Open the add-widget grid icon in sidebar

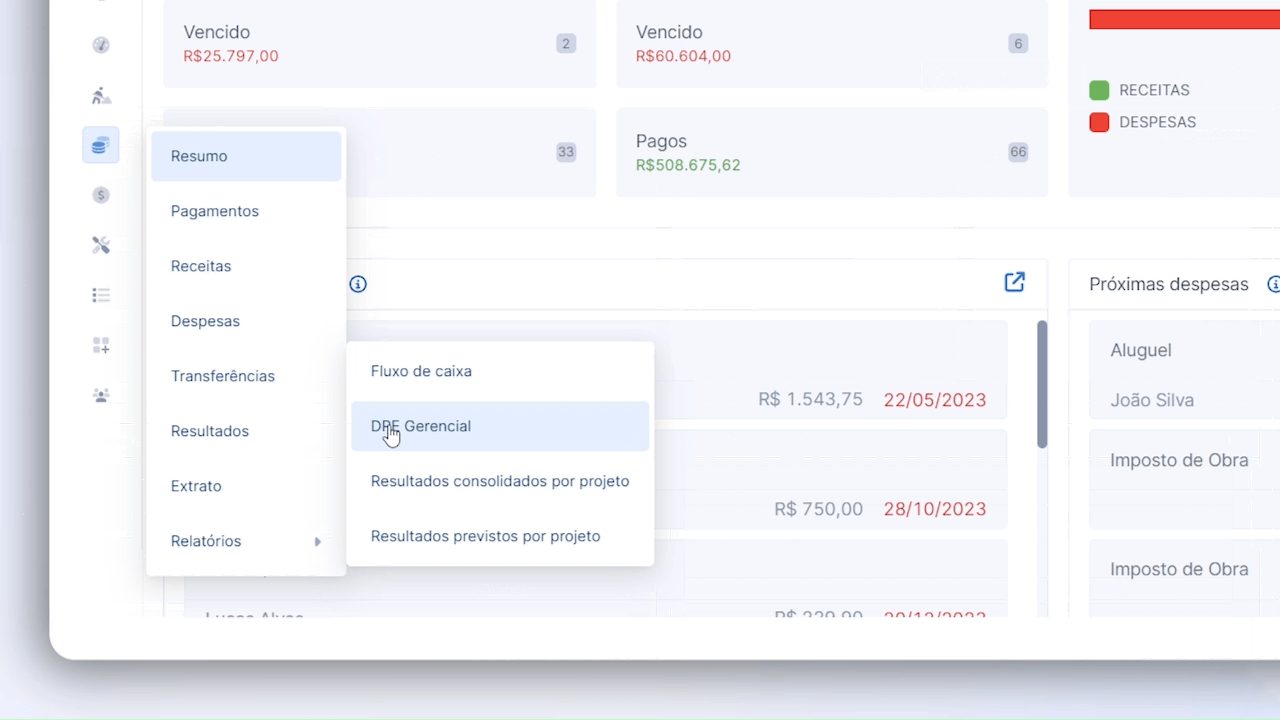tap(100, 345)
